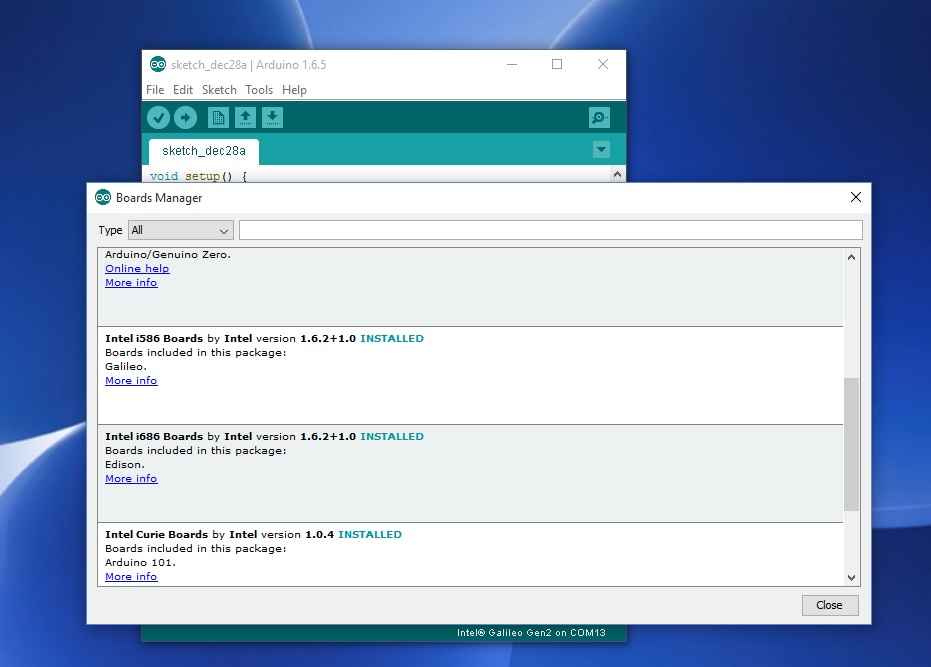This screenshot has width=931, height=667.
Task: Select the sketch_dec28a tab
Action: (204, 151)
